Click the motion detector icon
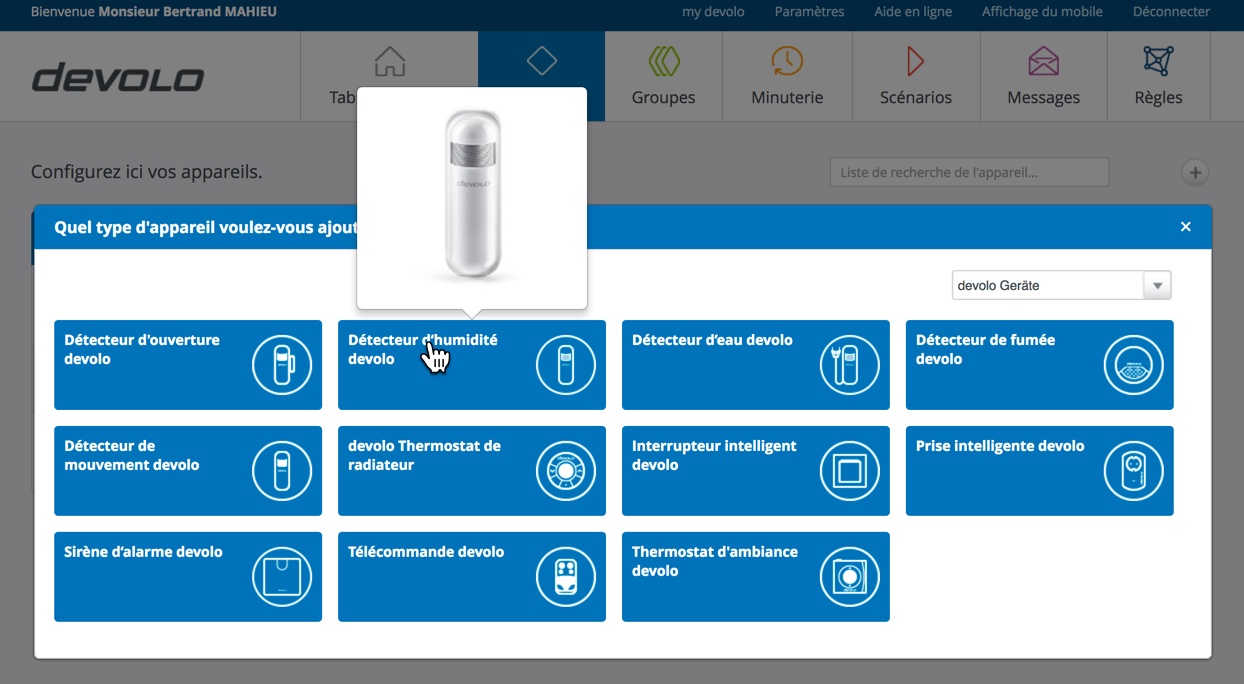 pos(282,471)
